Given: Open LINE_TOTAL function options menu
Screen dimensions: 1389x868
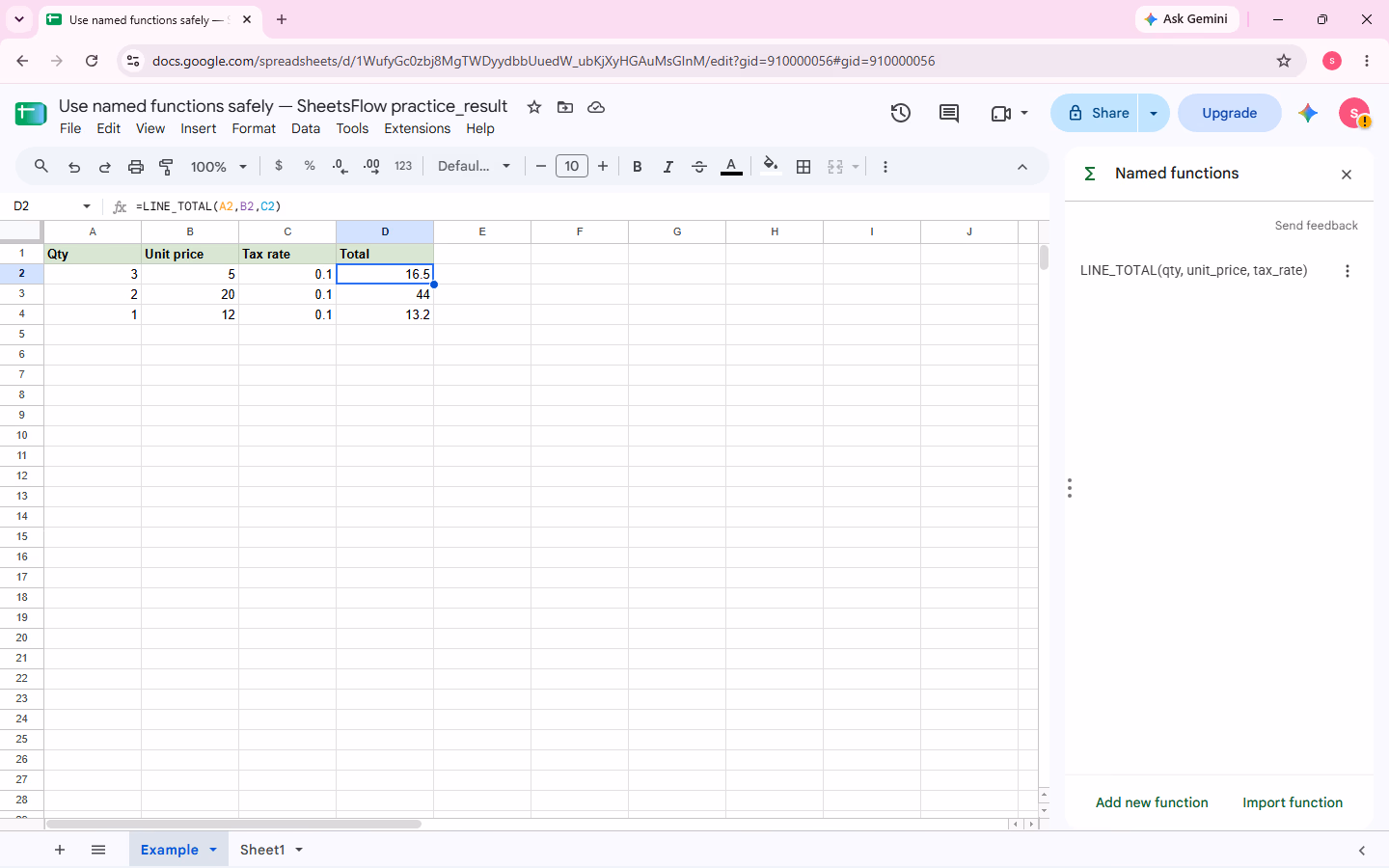Looking at the screenshot, I should coord(1348,271).
